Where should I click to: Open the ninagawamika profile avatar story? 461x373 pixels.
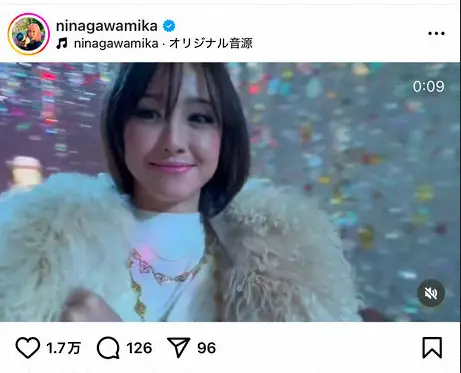[29, 34]
